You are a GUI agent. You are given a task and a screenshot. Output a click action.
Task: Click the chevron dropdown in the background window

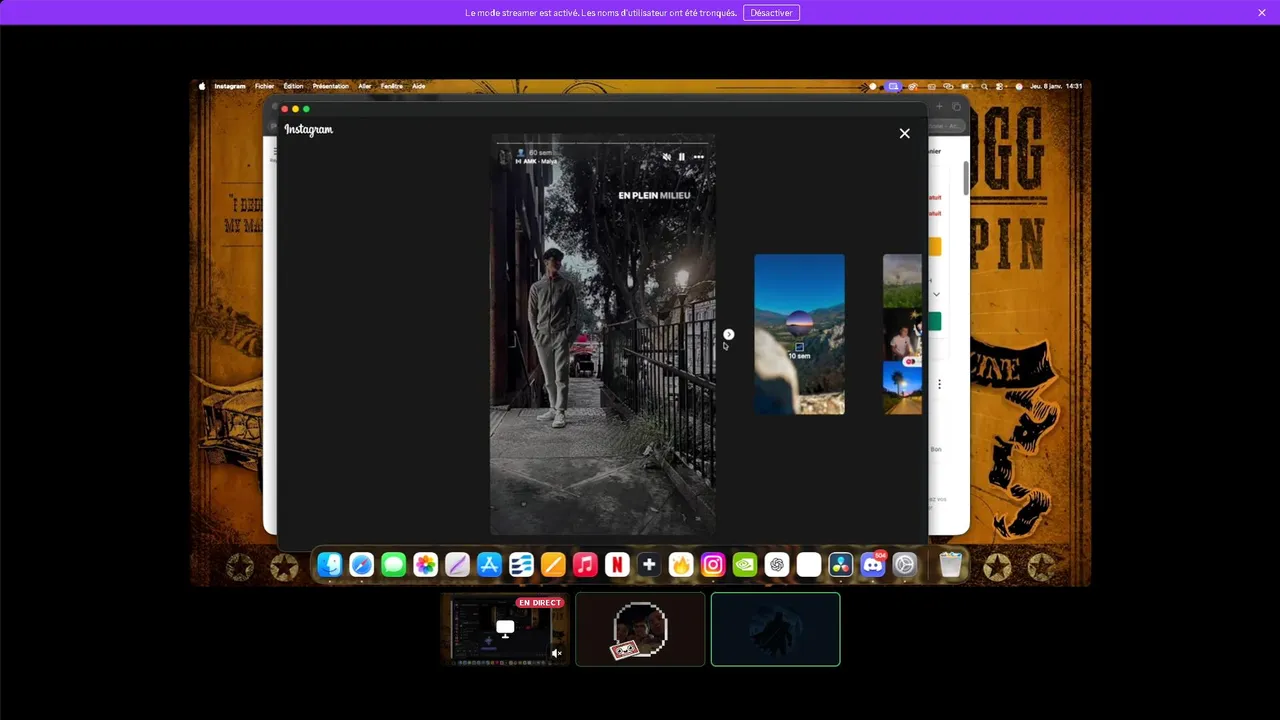pyautogui.click(x=936, y=294)
